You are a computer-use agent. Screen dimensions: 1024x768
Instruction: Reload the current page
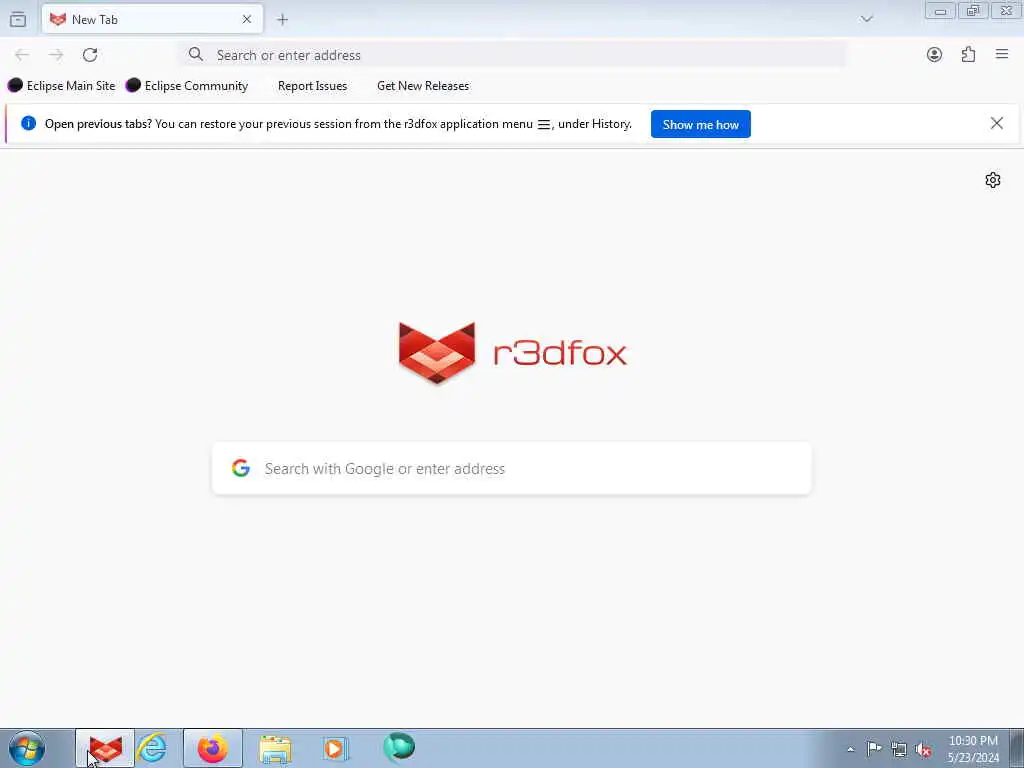90,55
